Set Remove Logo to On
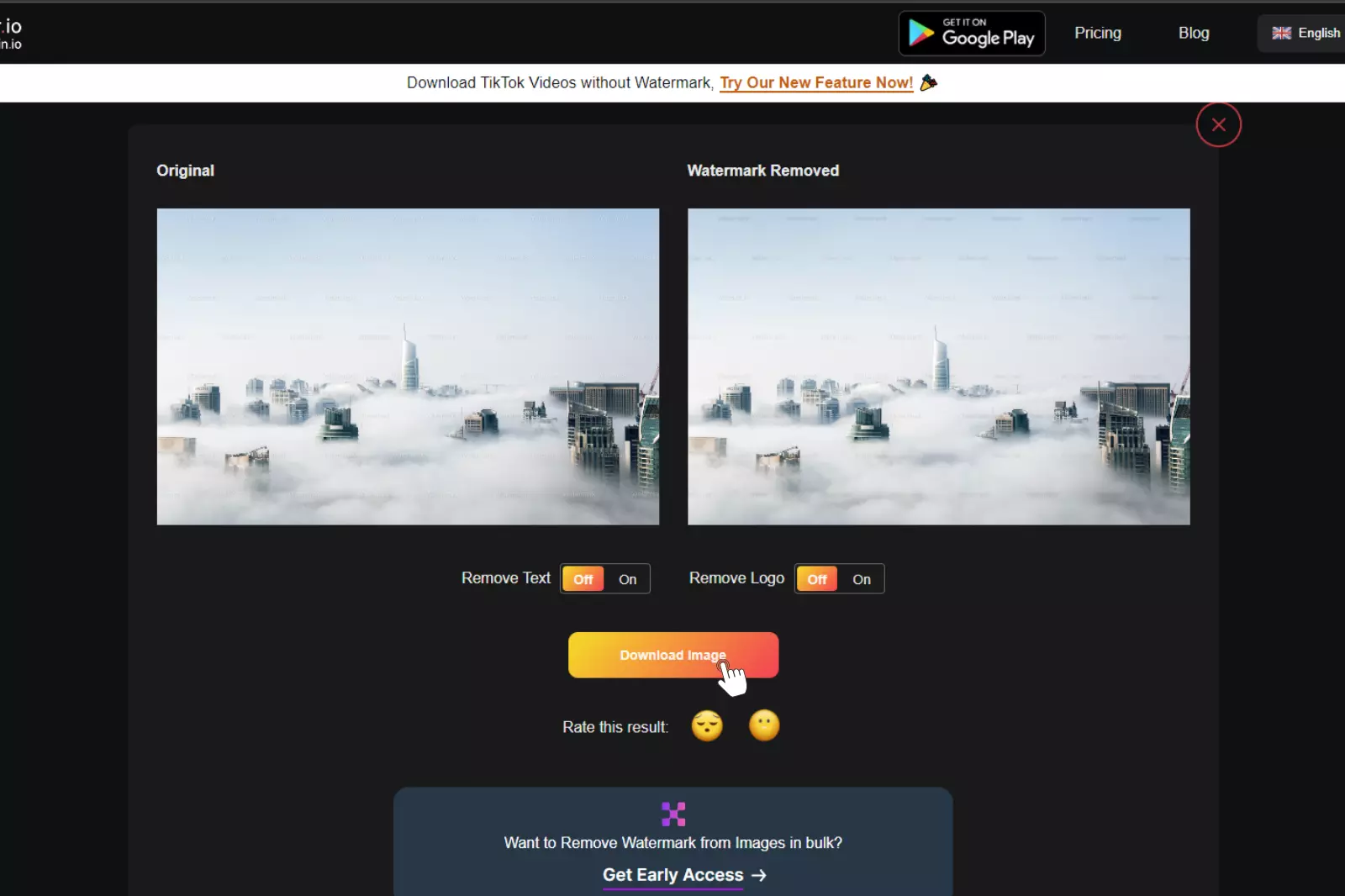The image size is (1345, 896). click(861, 579)
